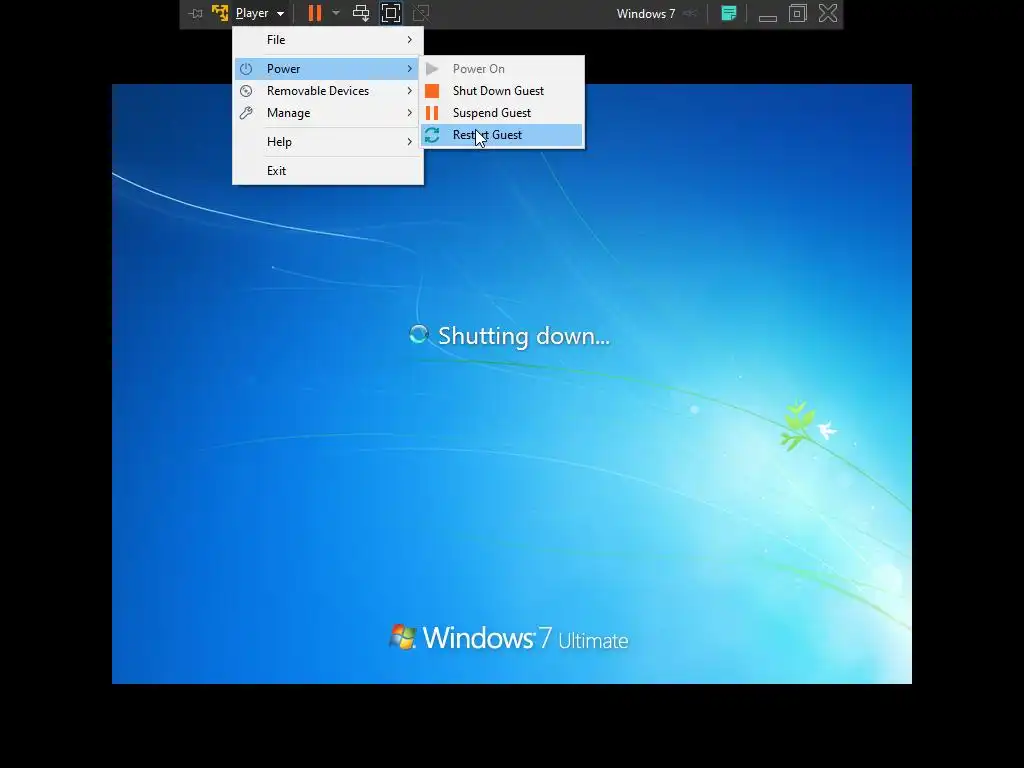Open the Manage submenu

point(328,113)
